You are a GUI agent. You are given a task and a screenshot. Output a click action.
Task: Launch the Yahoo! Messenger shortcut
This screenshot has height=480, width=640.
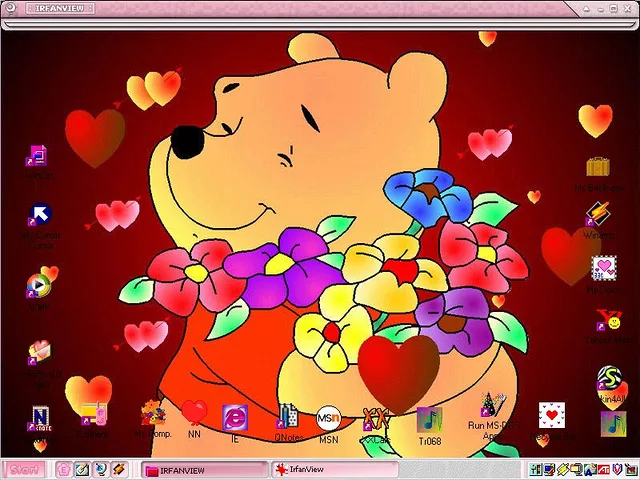[609, 320]
